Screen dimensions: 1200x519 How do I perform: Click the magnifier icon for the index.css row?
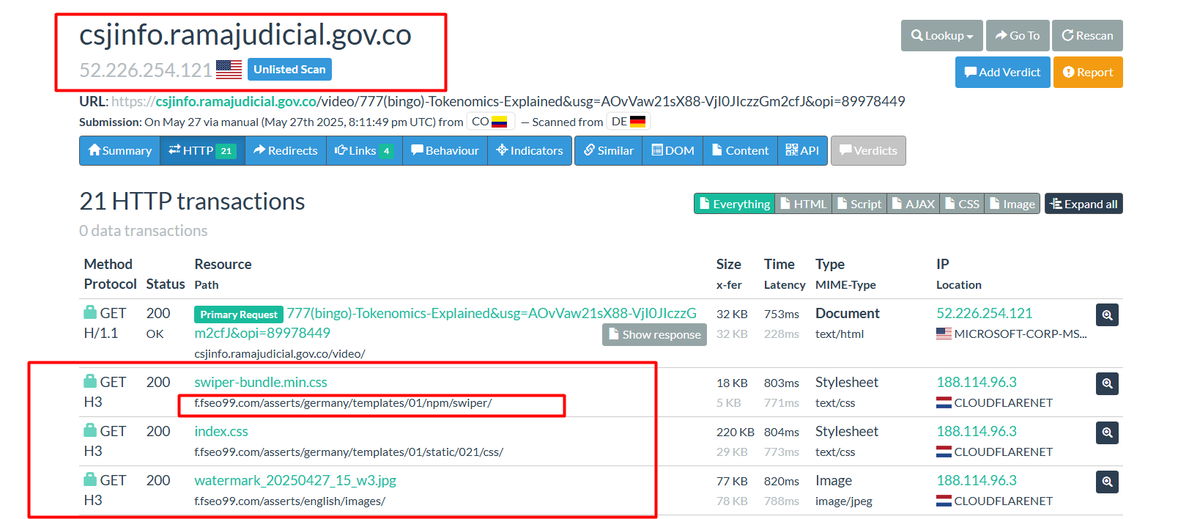pos(1107,432)
